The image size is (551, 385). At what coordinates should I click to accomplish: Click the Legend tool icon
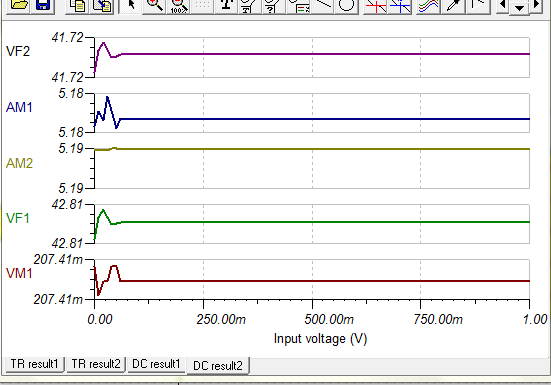(x=298, y=5)
